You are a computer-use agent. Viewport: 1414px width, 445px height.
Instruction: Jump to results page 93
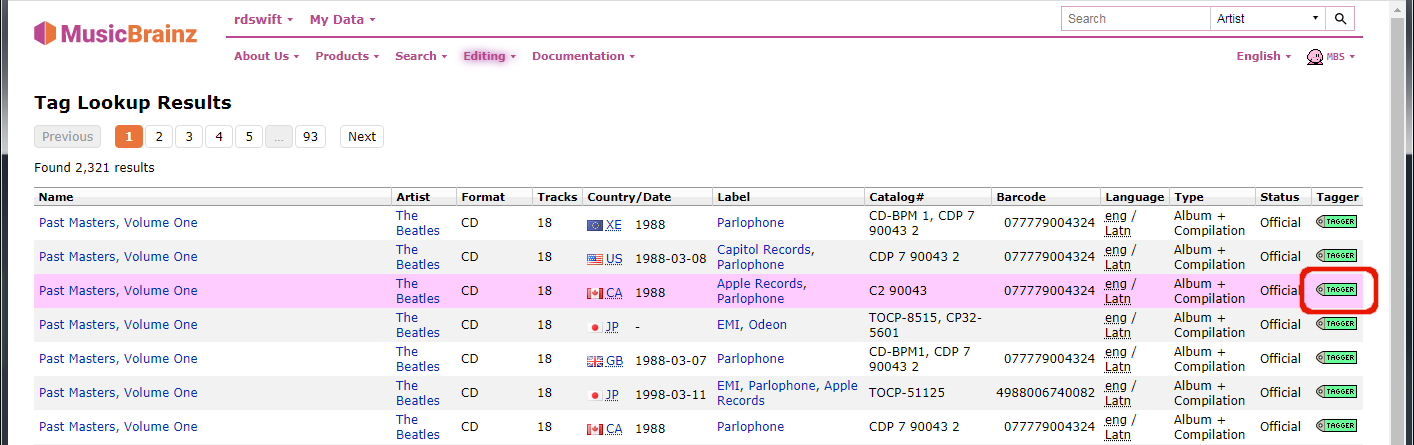pyautogui.click(x=310, y=137)
